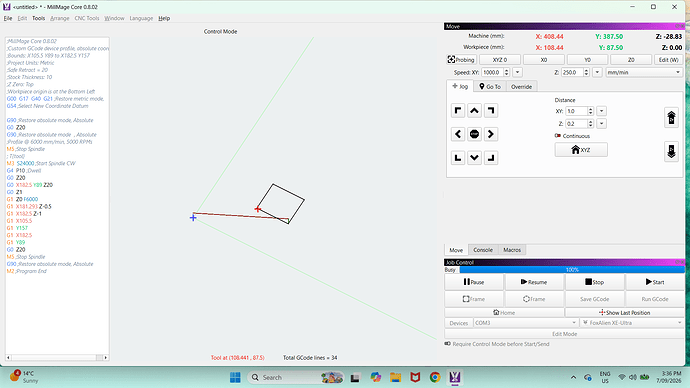690x388 pixels.
Task: Change speed units from mm/min
Action: pos(644,72)
